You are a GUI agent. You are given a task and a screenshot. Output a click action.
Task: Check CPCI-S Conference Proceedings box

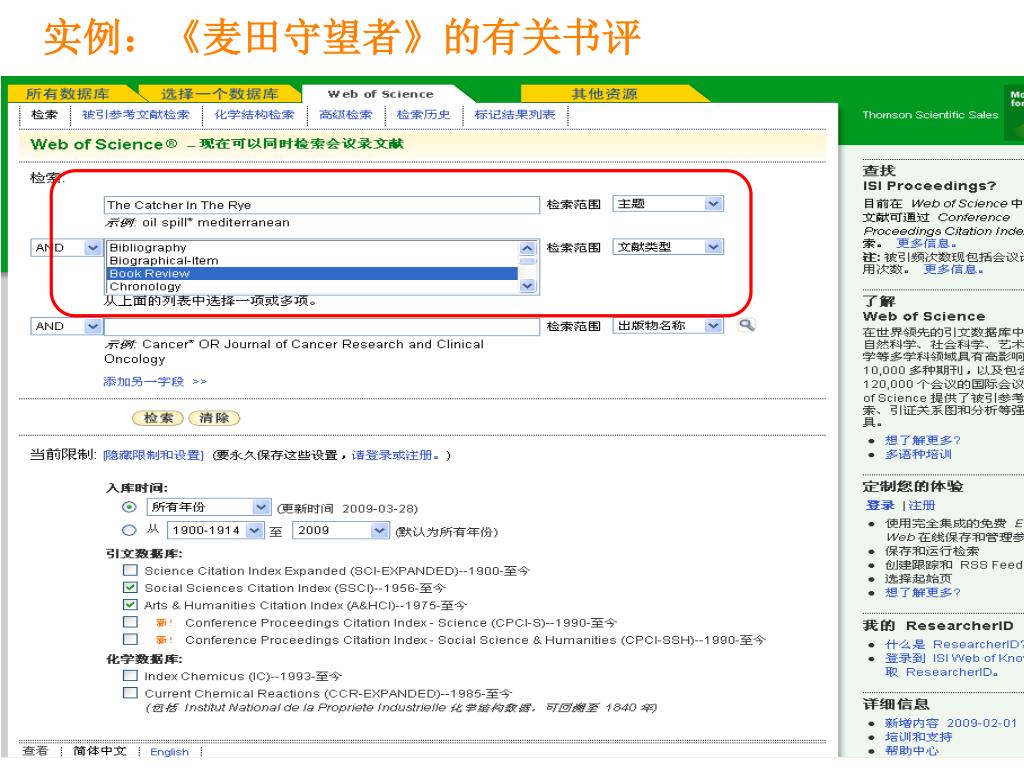coord(131,622)
